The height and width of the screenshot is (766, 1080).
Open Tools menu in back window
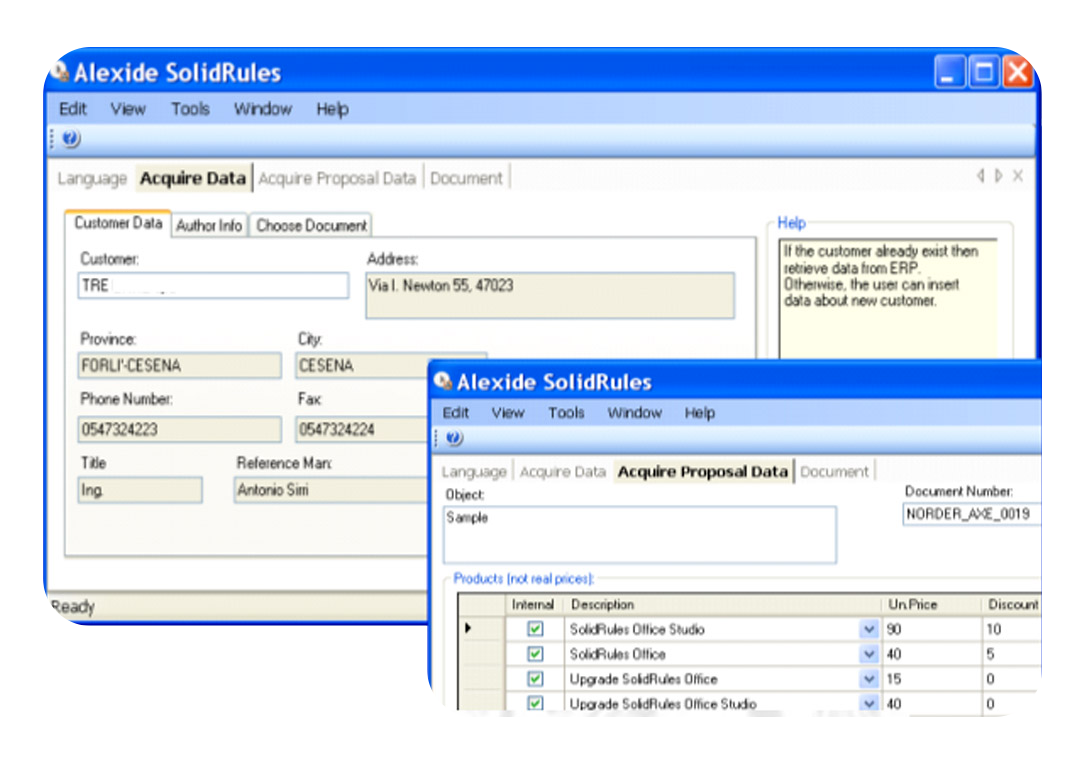[x=190, y=109]
